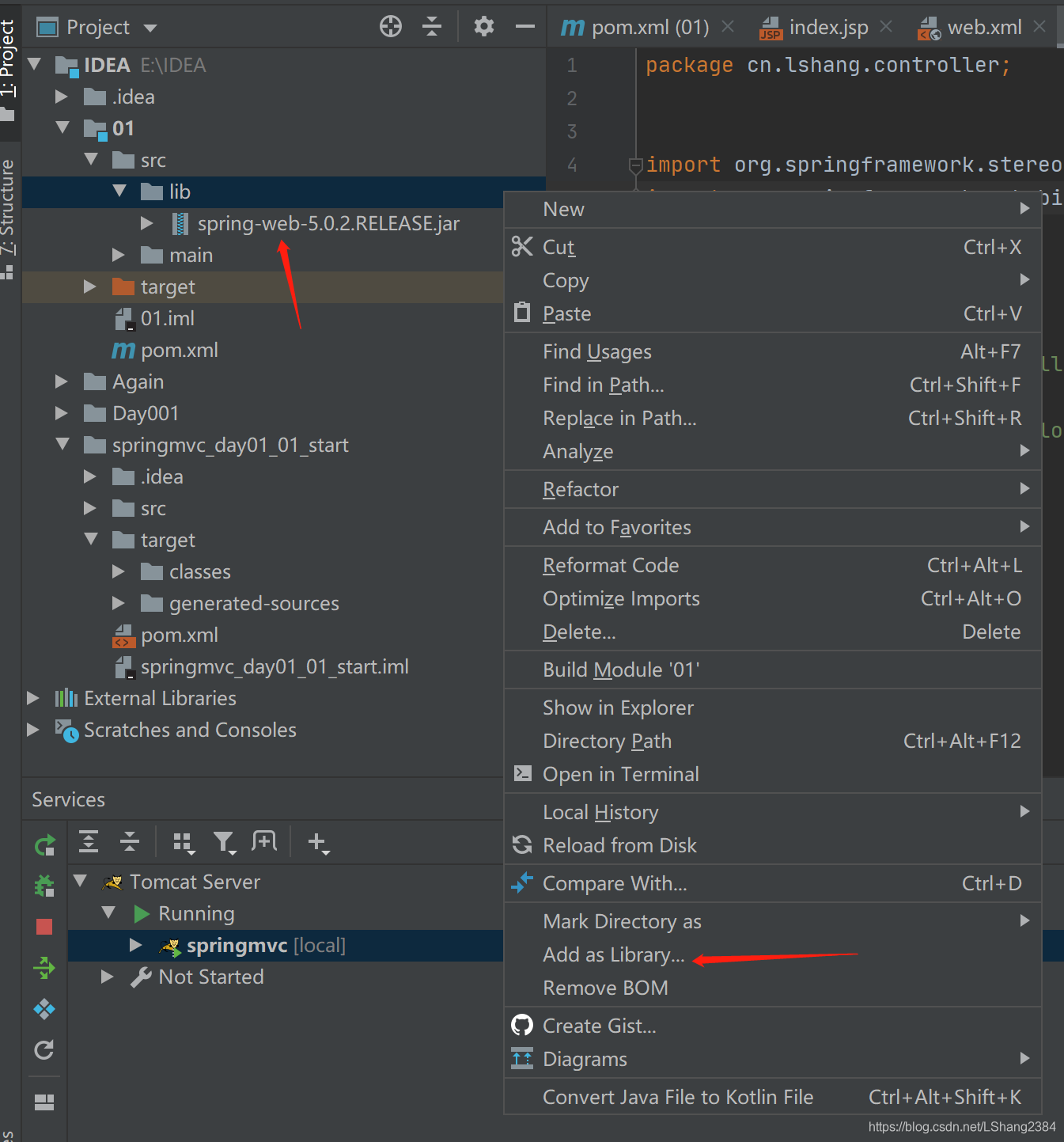Choose Cut from context menu

[773, 247]
